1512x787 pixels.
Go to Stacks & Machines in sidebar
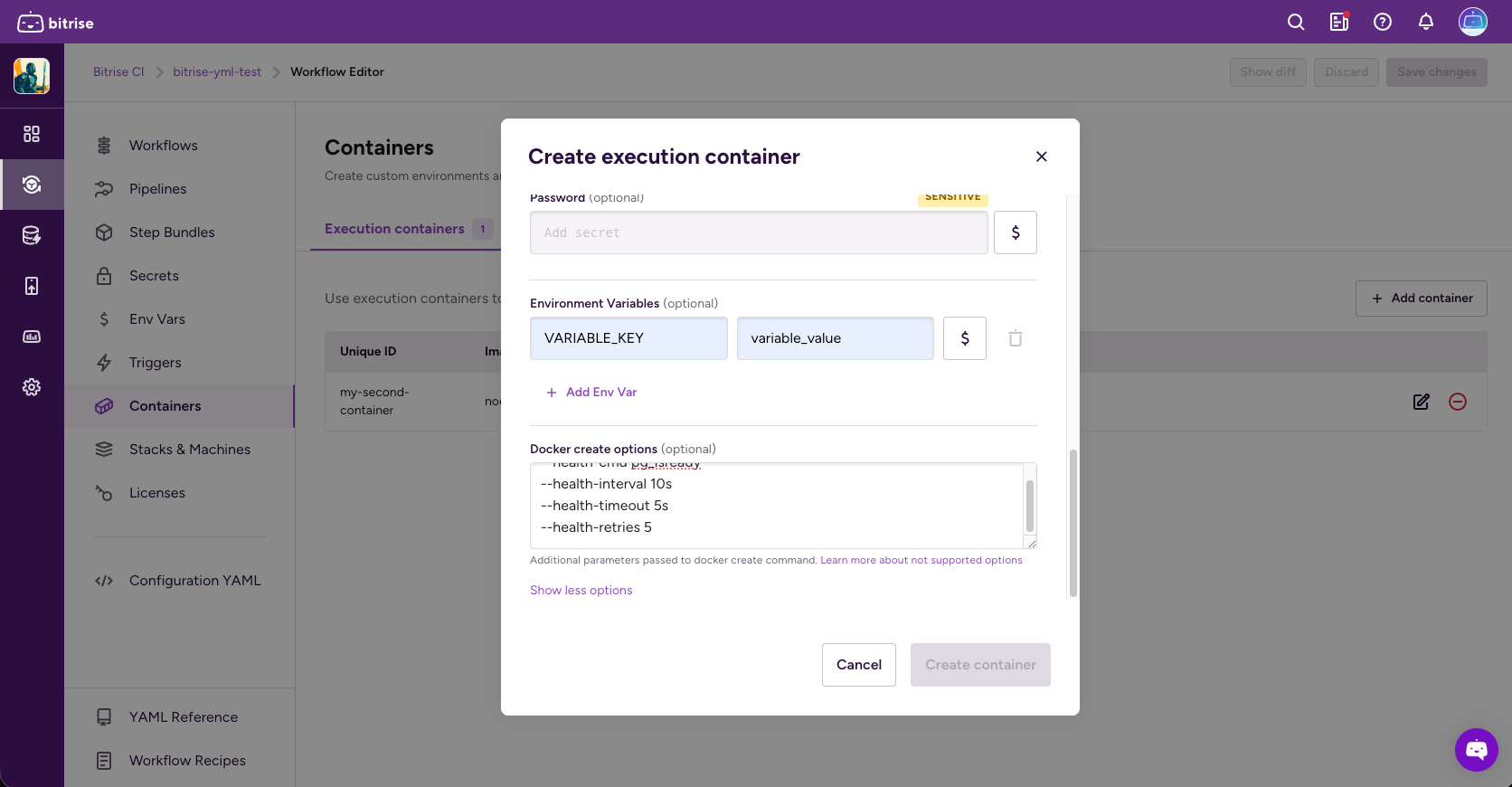[x=189, y=450]
